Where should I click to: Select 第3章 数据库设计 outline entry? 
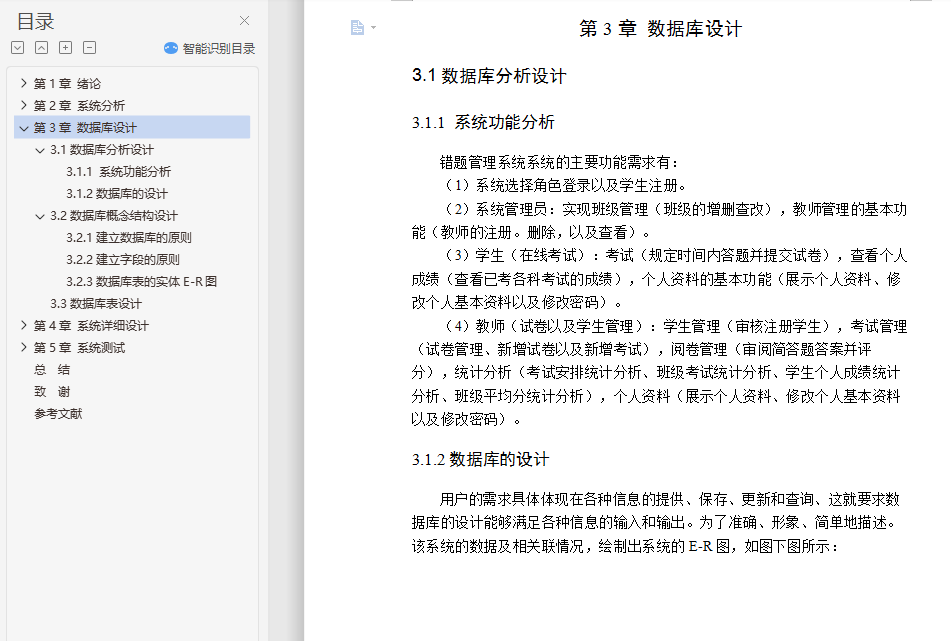[86, 127]
